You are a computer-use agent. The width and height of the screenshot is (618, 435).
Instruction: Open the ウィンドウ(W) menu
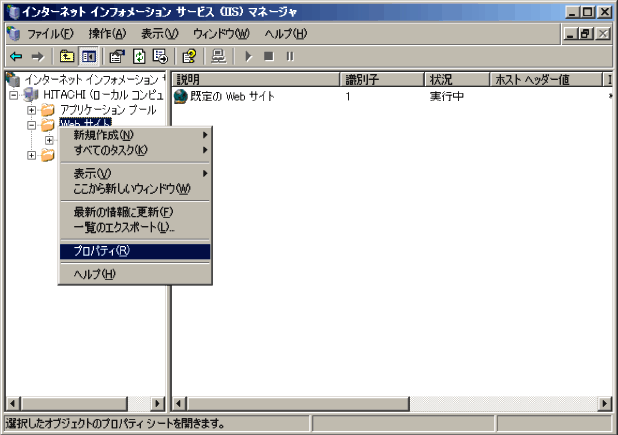221,34
